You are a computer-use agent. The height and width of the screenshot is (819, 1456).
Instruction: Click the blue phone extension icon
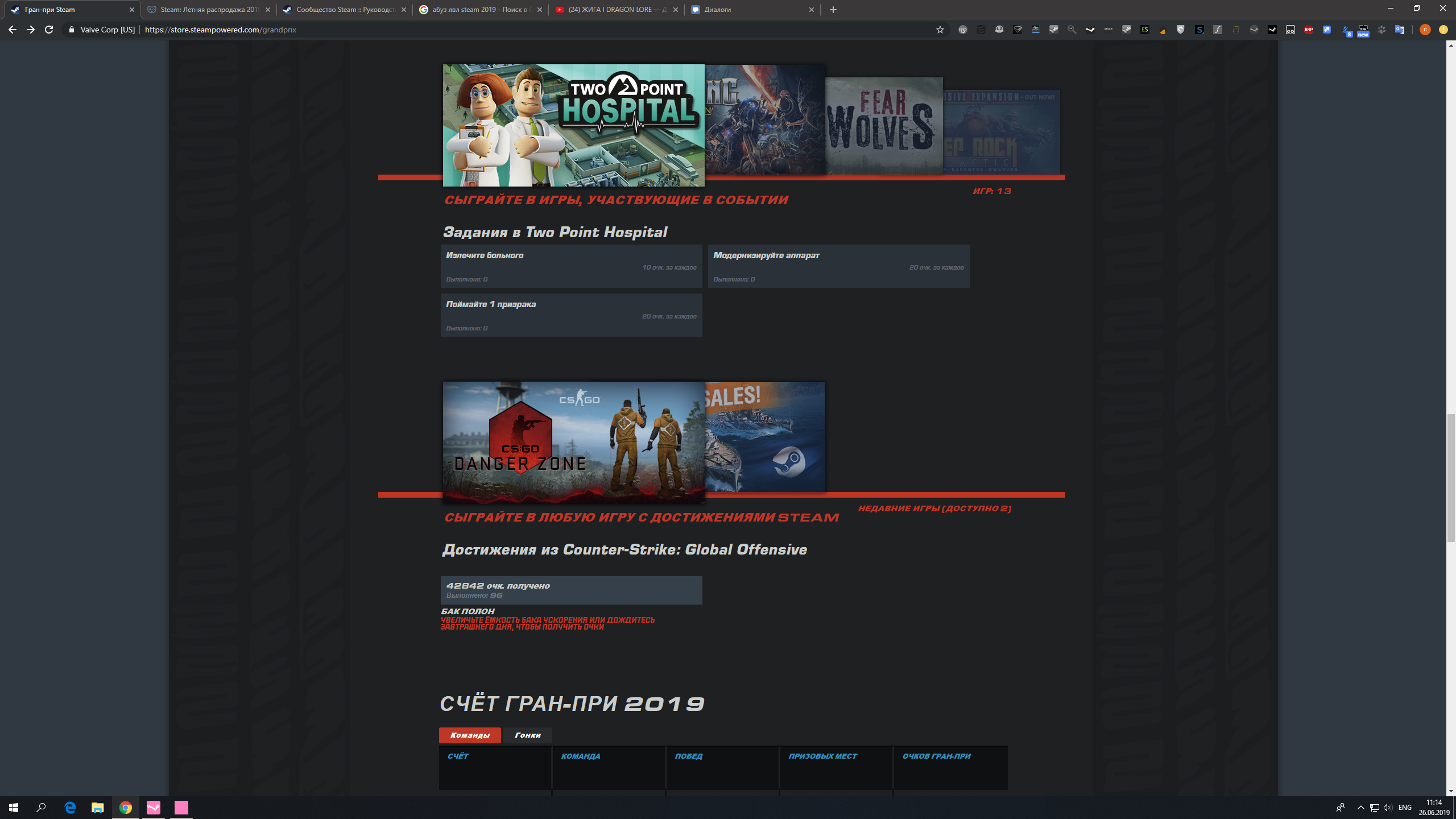click(x=1327, y=30)
